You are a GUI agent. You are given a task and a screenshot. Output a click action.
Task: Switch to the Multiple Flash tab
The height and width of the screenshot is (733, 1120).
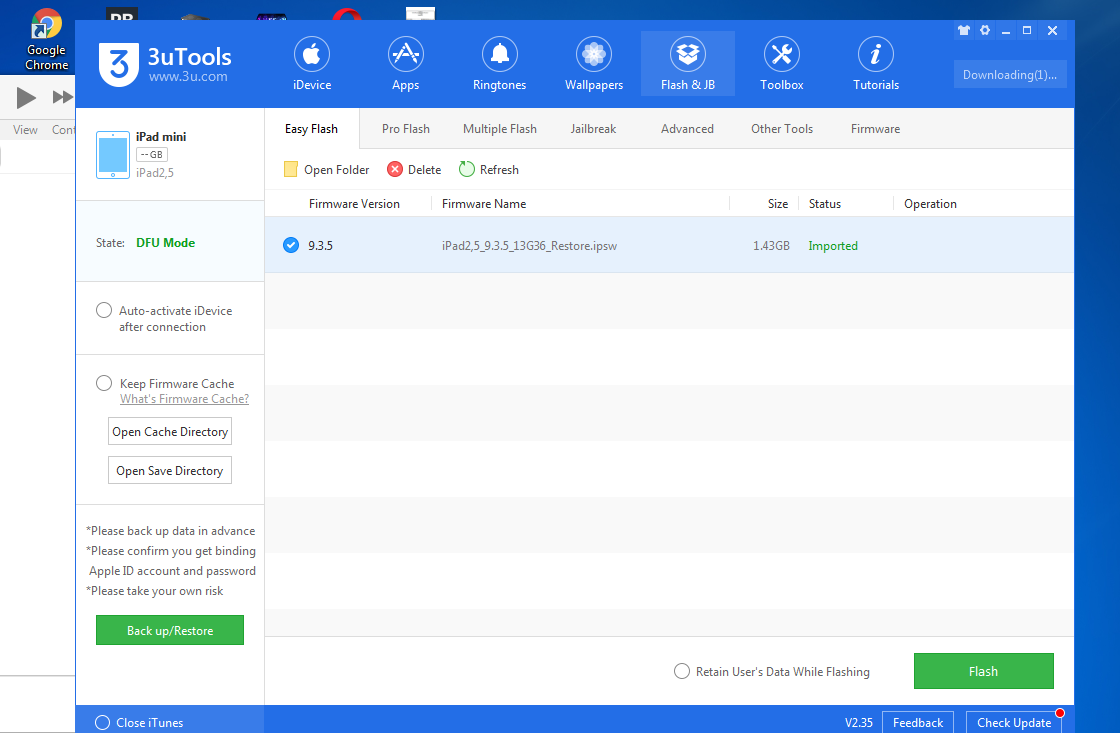499,129
